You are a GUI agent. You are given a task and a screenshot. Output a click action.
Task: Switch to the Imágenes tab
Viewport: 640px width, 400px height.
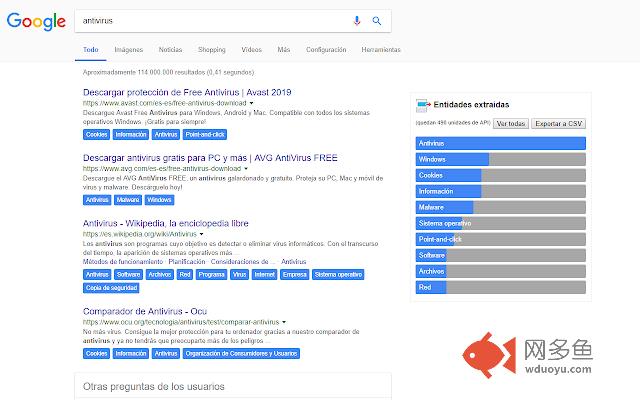click(x=128, y=49)
